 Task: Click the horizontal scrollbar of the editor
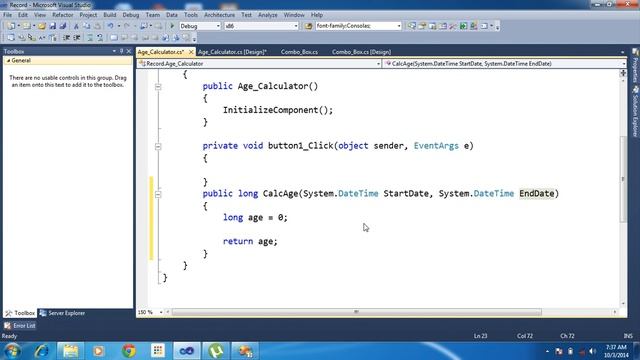point(356,312)
